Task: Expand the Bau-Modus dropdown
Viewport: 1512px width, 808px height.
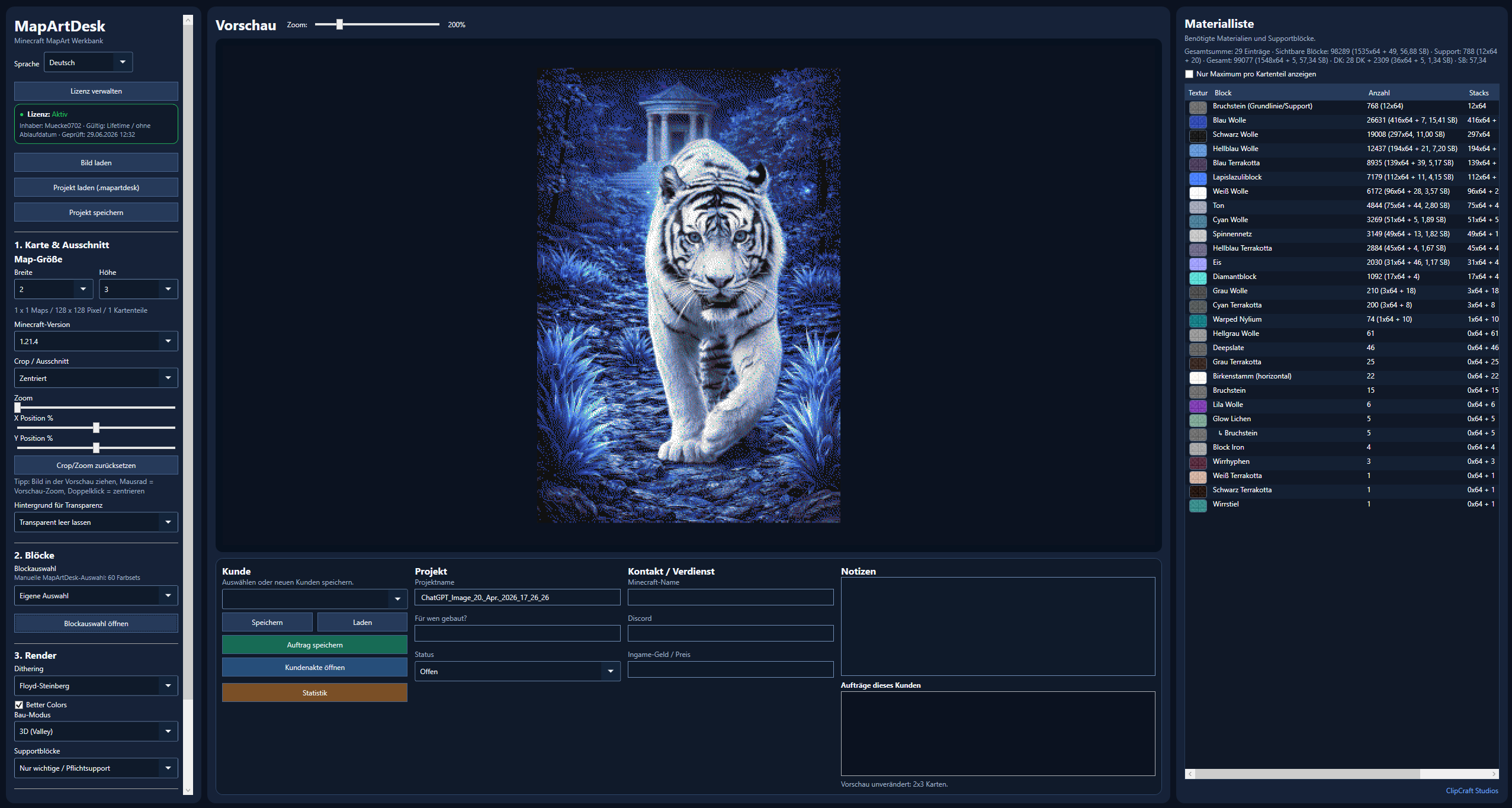Action: 96,732
